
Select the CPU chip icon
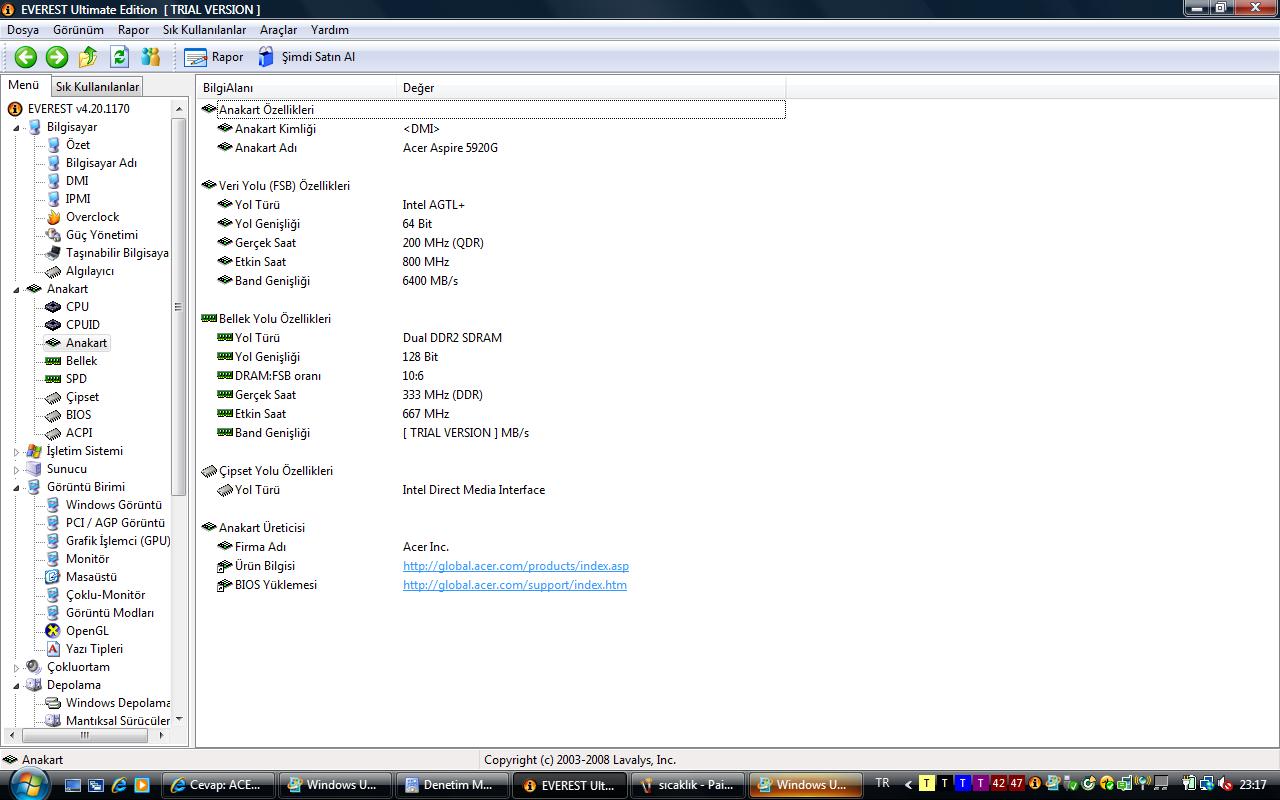click(x=53, y=307)
